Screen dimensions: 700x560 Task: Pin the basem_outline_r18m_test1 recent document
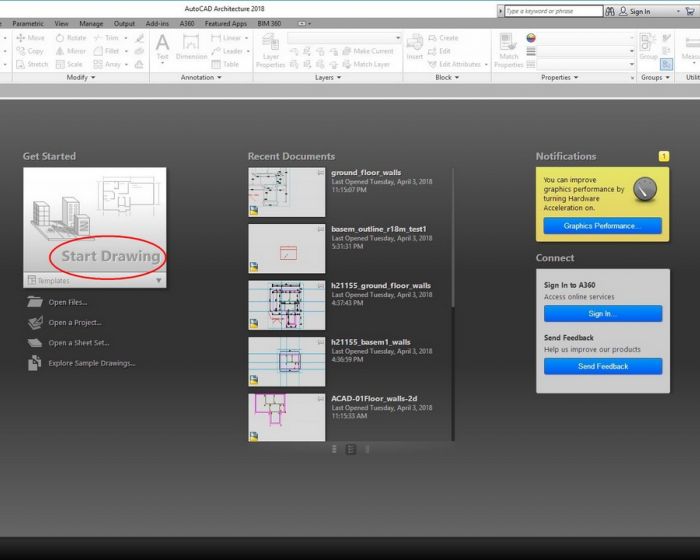tap(321, 229)
